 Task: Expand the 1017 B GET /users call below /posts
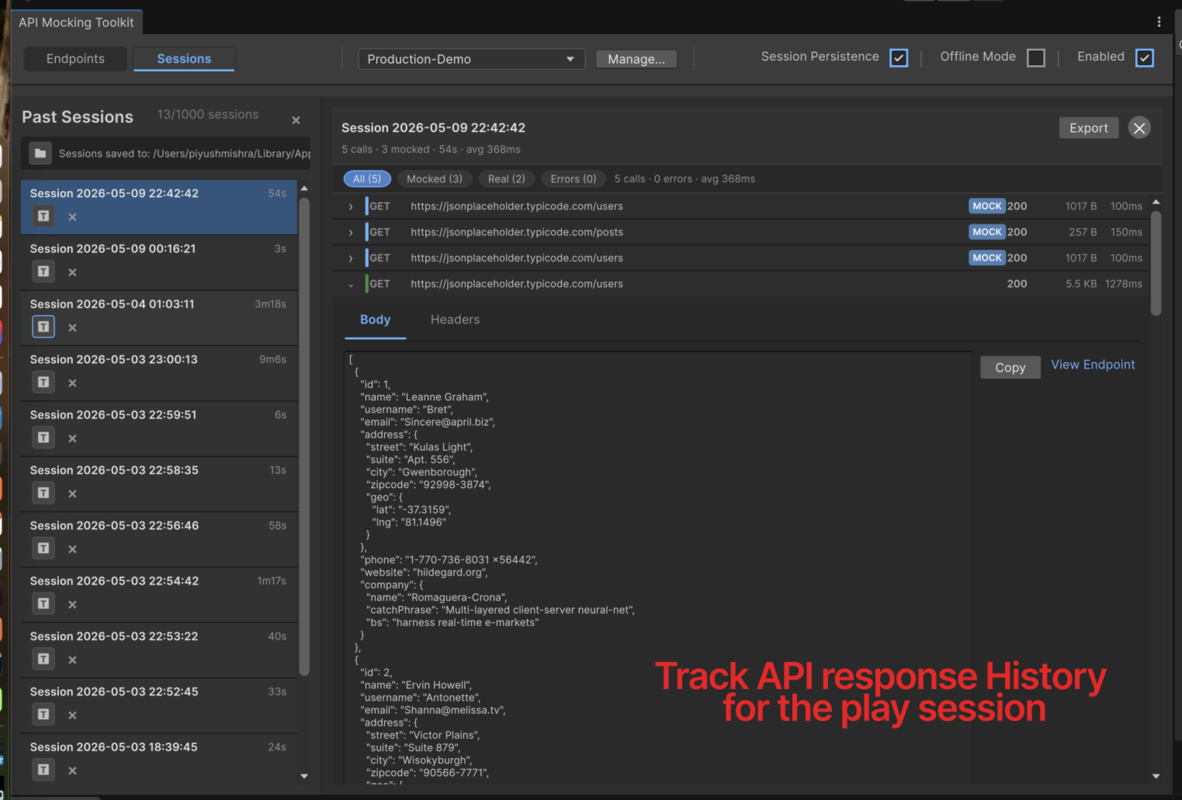pos(351,258)
